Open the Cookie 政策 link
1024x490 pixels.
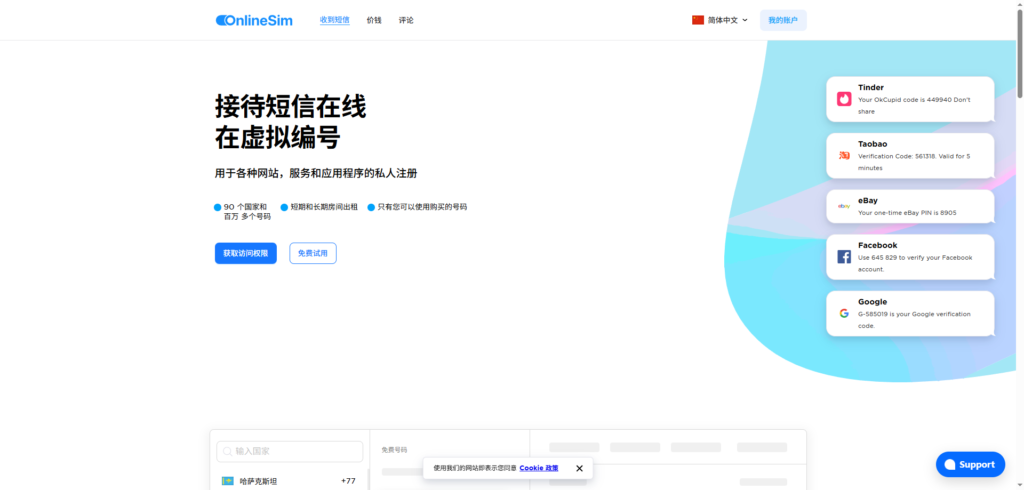539,468
